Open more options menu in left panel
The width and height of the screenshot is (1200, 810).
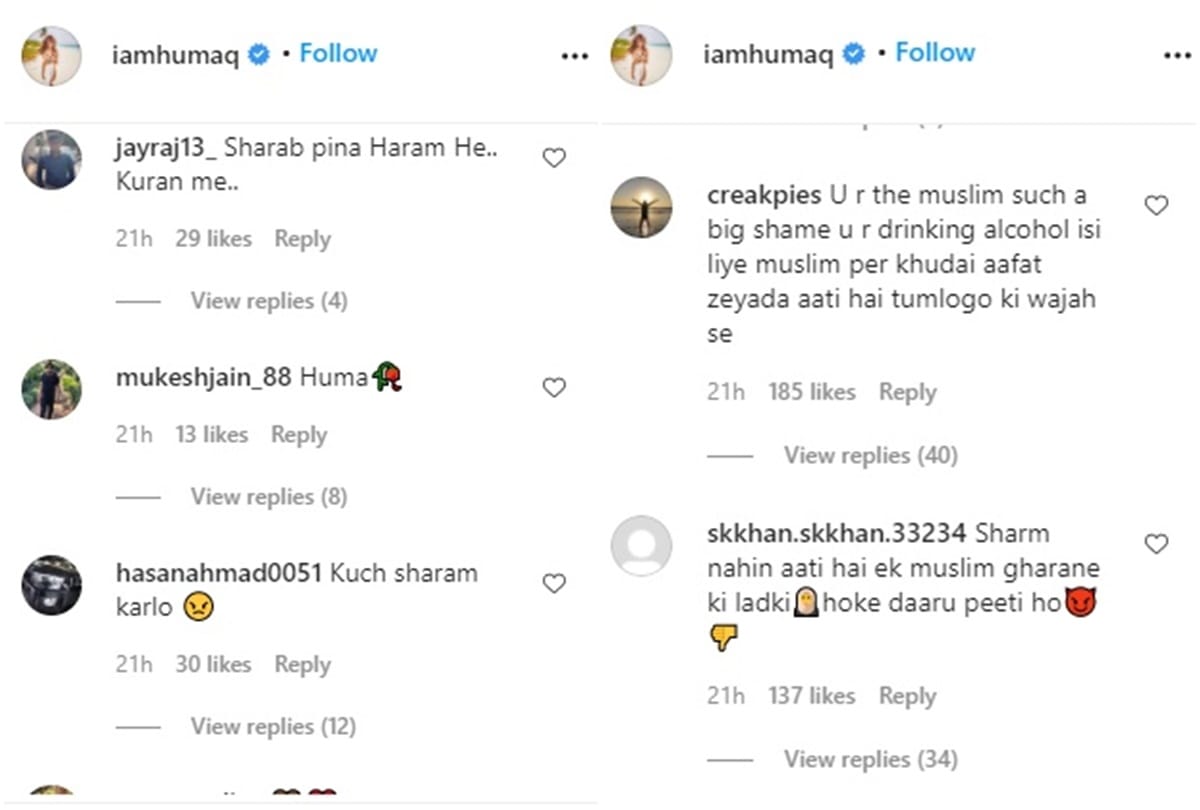pos(574,57)
